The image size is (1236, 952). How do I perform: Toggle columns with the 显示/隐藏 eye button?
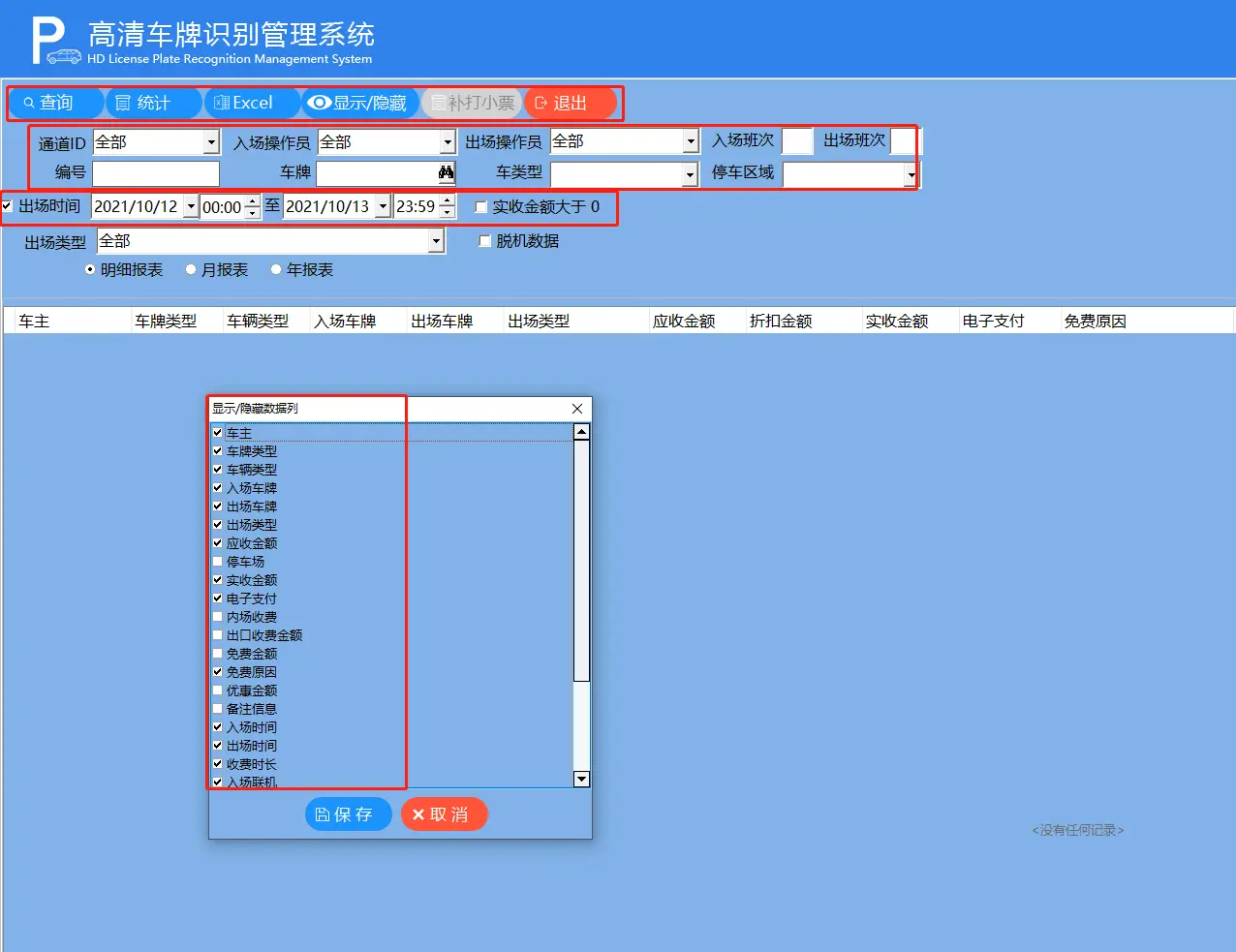coord(359,103)
